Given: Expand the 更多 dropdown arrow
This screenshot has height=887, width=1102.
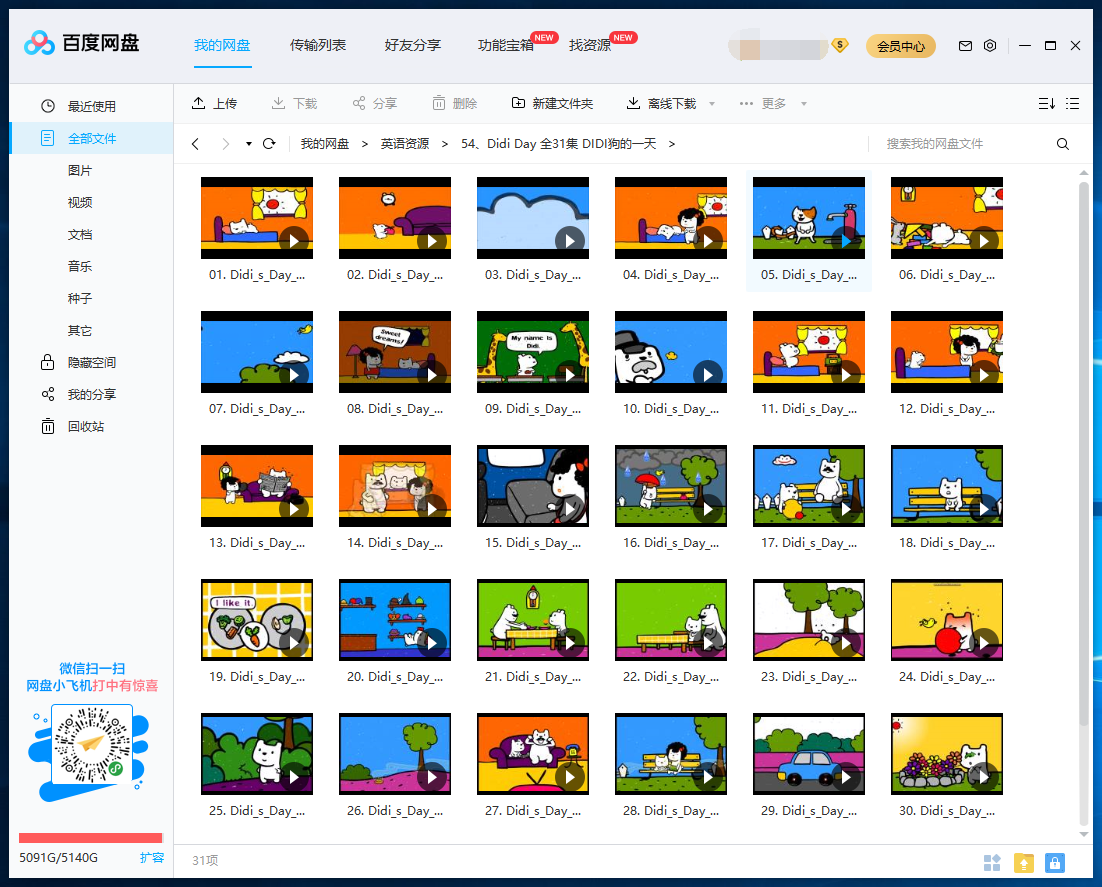Looking at the screenshot, I should tap(803, 104).
